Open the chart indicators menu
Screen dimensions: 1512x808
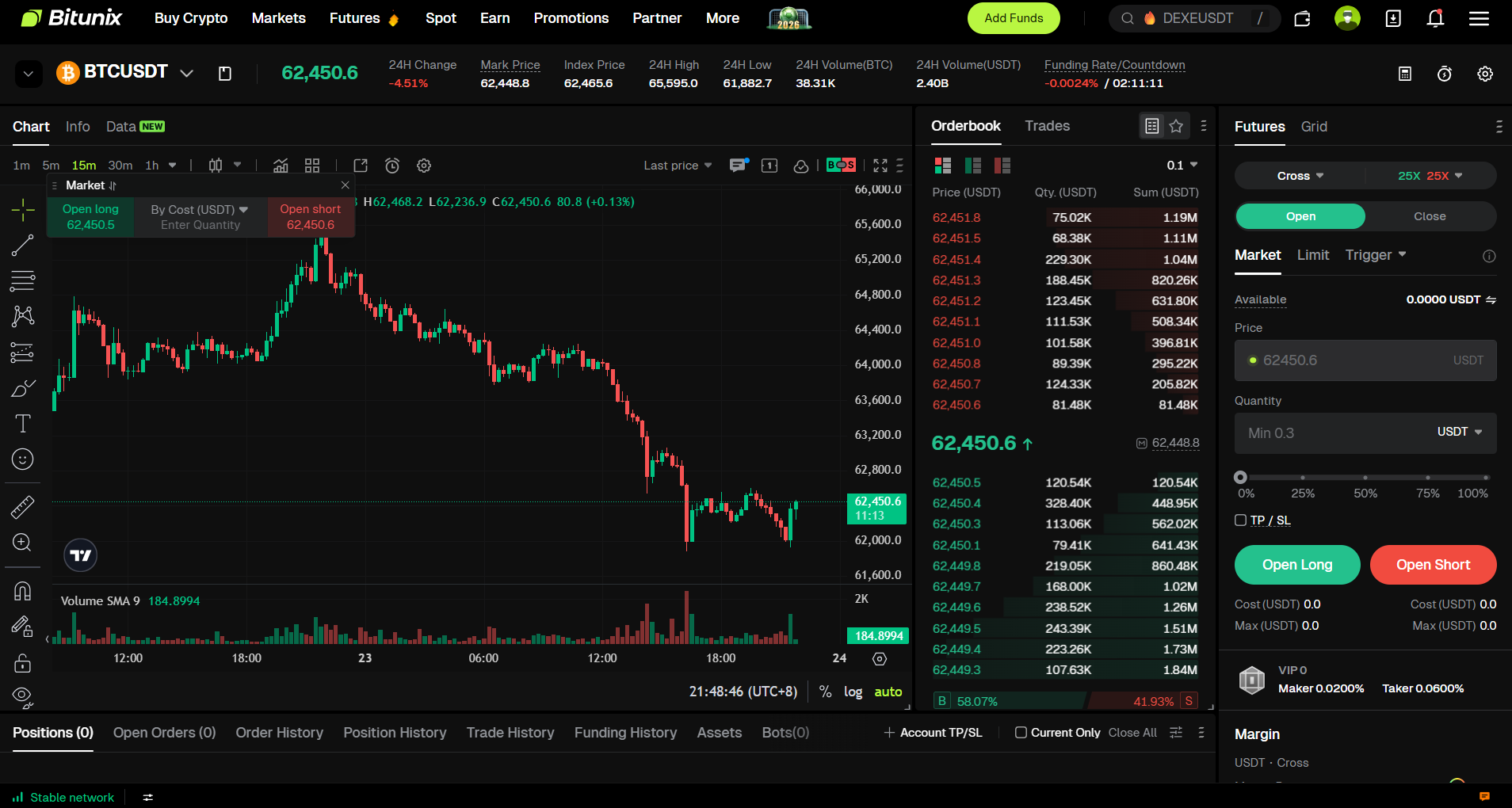point(281,166)
